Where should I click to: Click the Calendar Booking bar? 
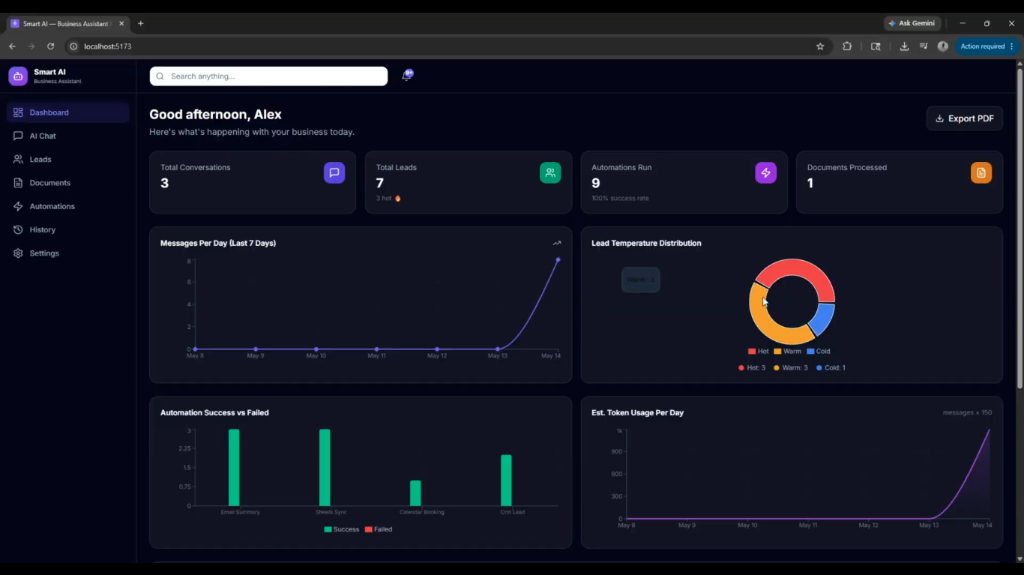pos(415,493)
